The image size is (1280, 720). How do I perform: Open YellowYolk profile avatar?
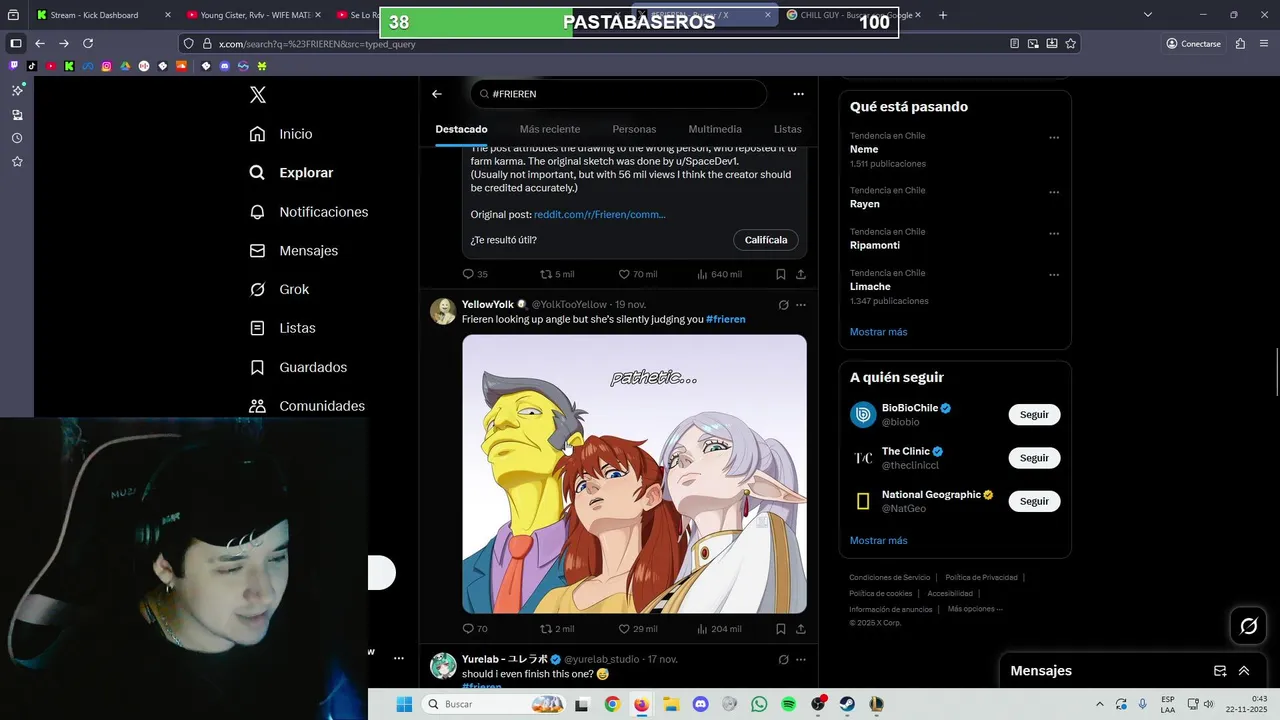coord(443,311)
